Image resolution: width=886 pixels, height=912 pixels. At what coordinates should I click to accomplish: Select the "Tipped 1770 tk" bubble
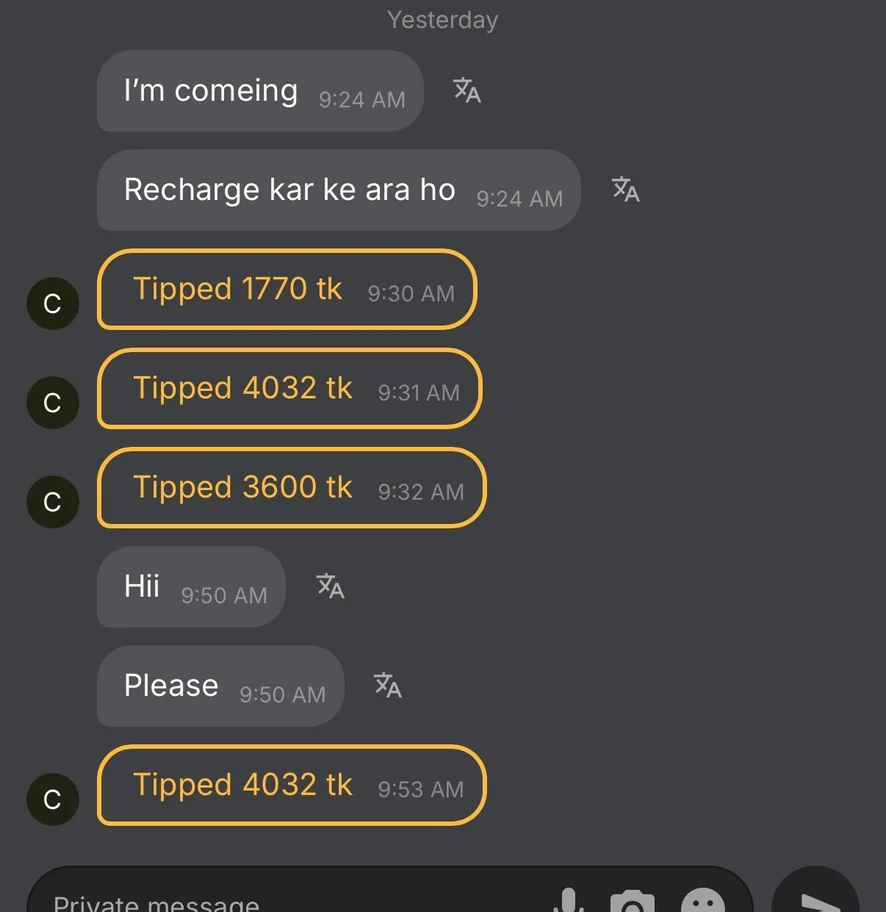coord(286,290)
